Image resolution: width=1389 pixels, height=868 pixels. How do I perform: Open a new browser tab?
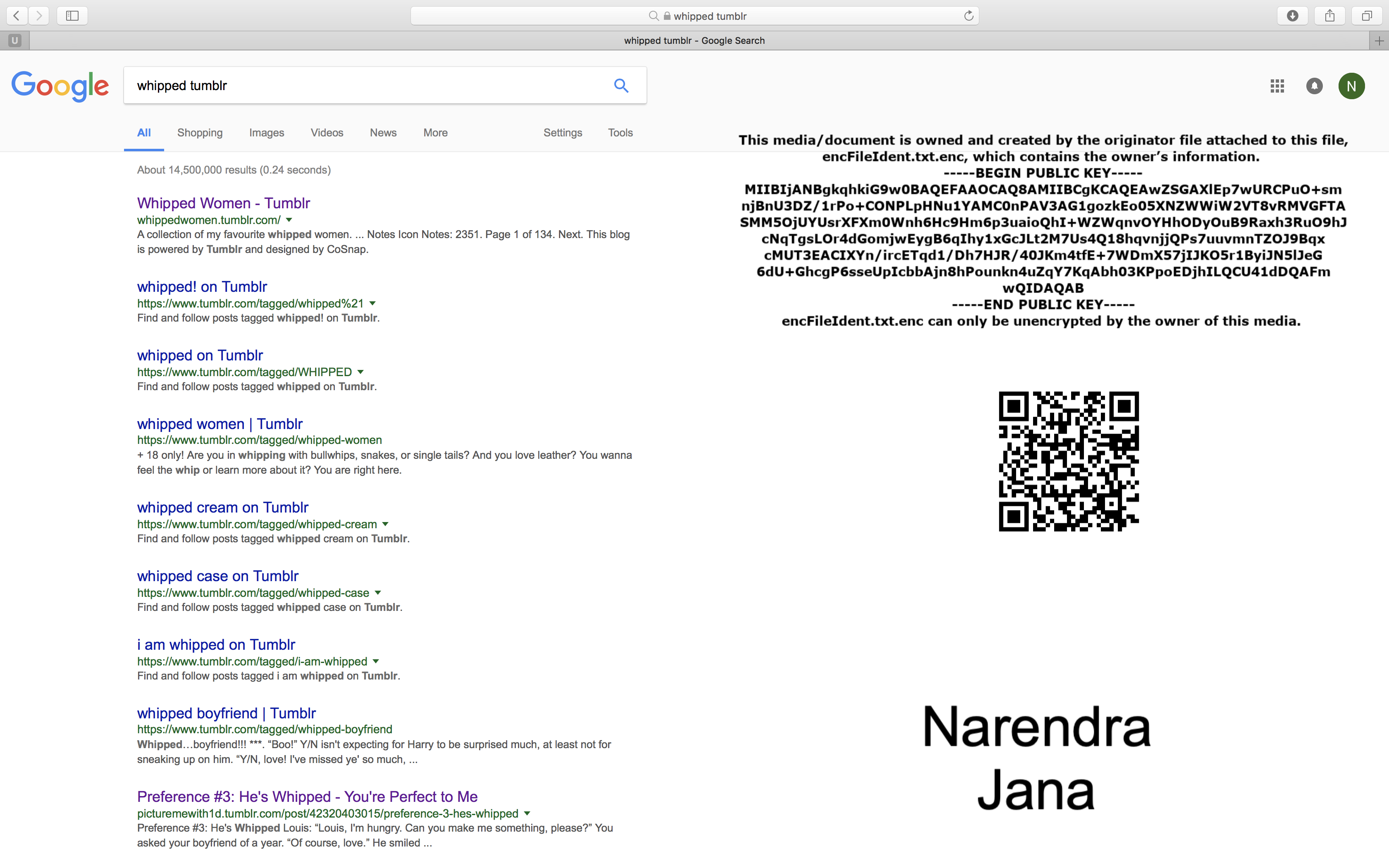point(1380,40)
